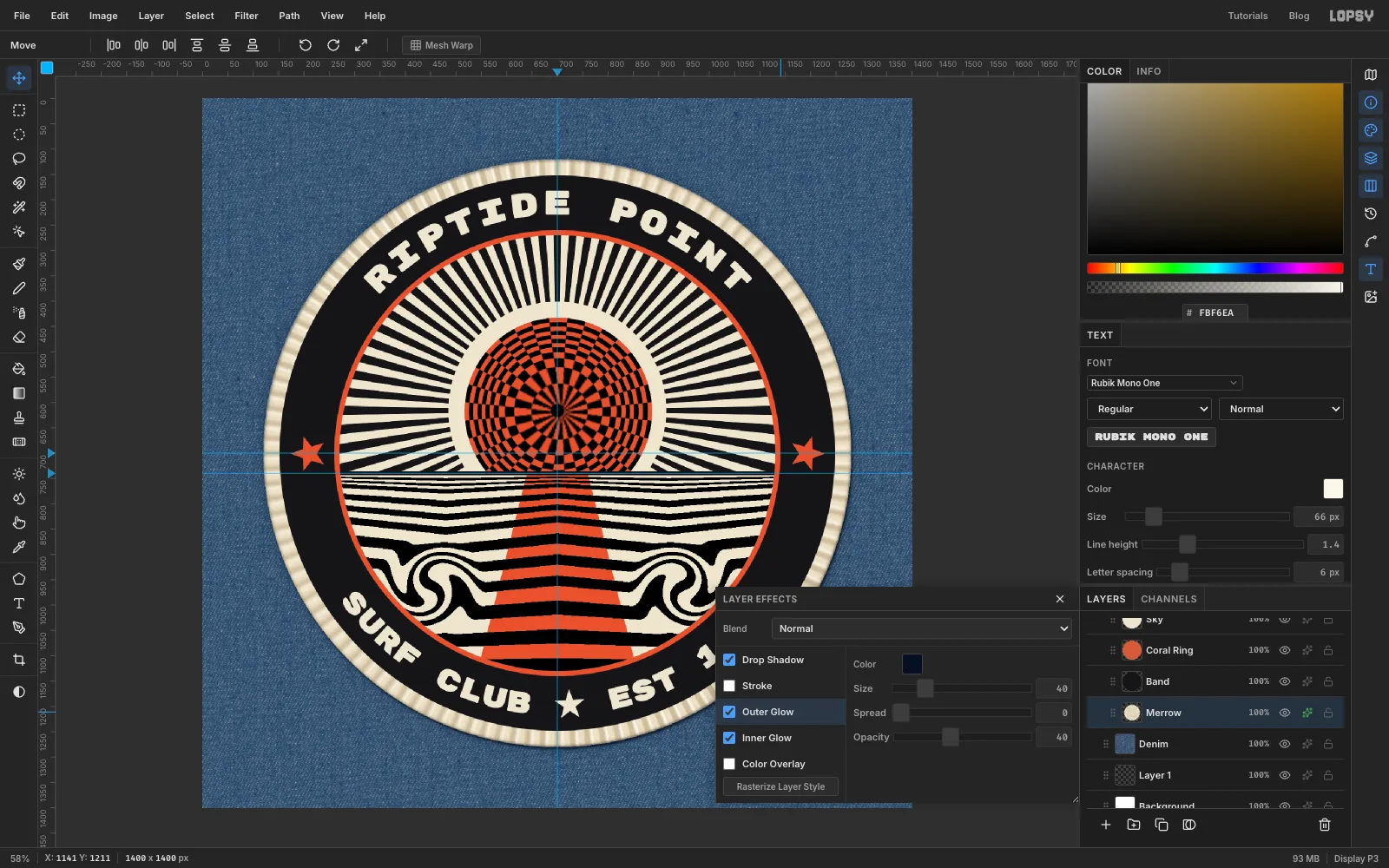Click the Character color swatch
This screenshot has height=868, width=1389.
(x=1333, y=489)
